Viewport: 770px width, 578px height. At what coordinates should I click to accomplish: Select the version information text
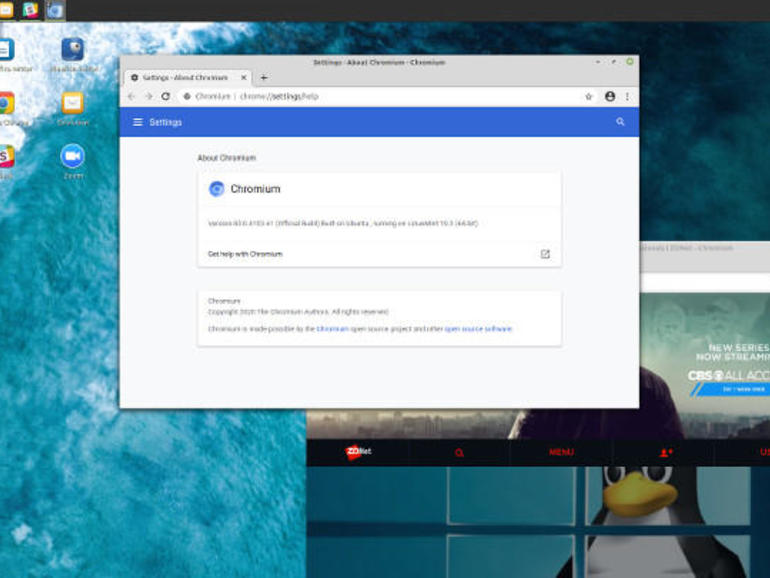(x=343, y=223)
